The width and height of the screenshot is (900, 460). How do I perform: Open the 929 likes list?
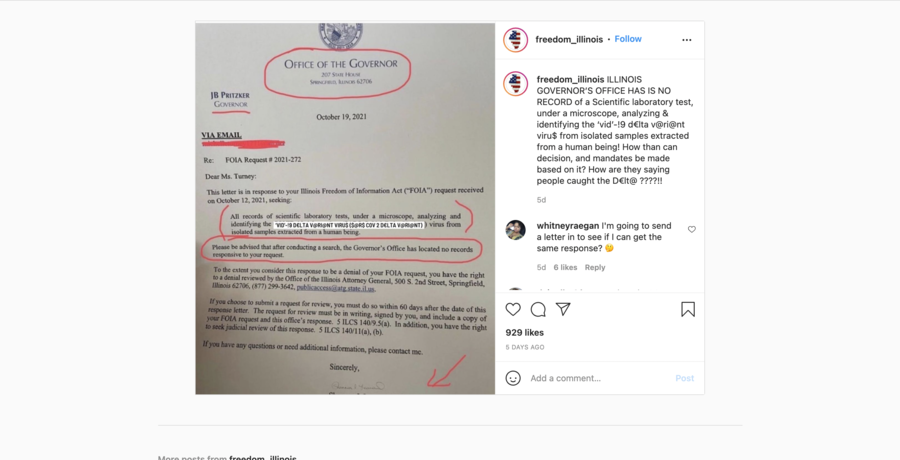click(x=525, y=333)
